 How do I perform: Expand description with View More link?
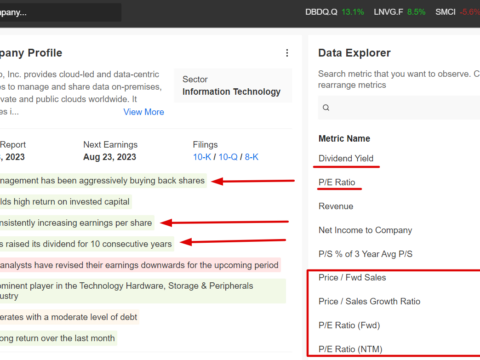click(x=144, y=112)
